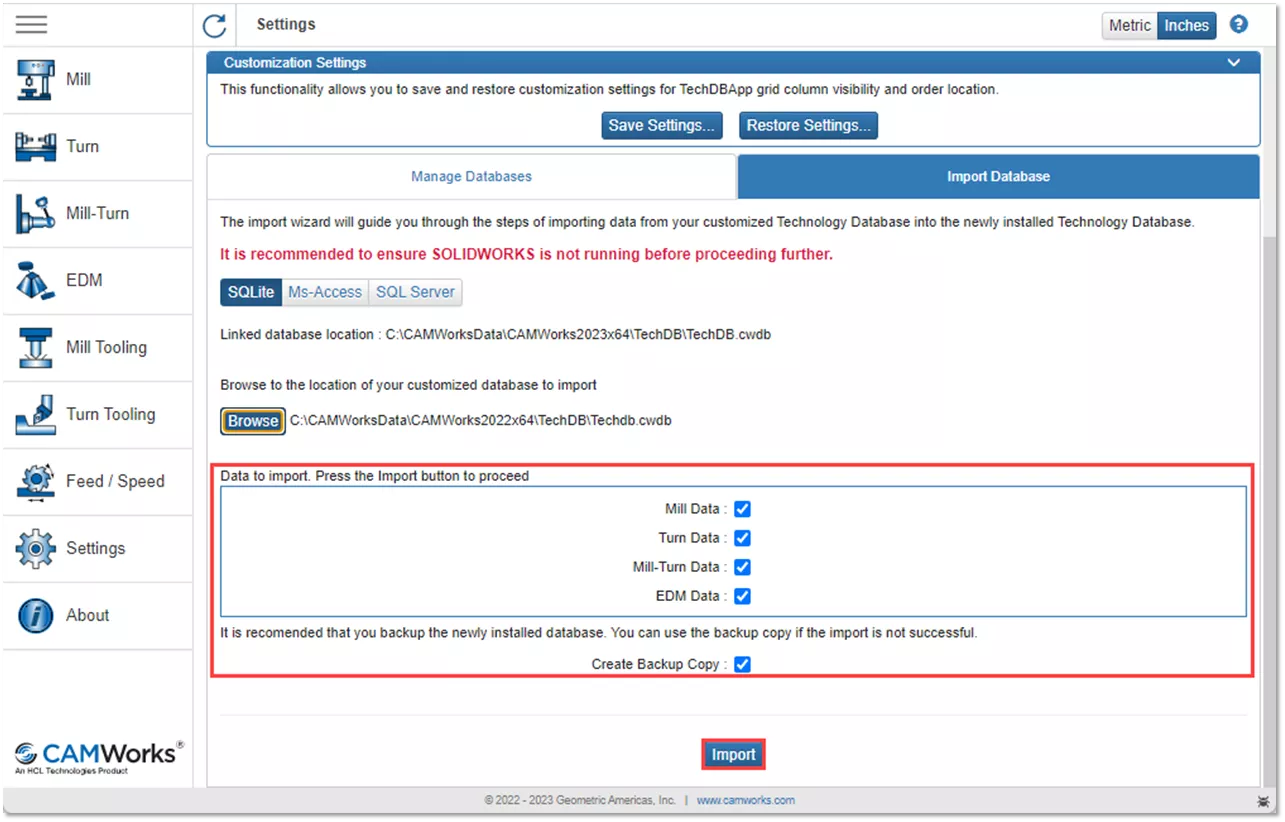This screenshot has height=822, width=1285.
Task: Open the hamburger menu icon
Action: [31, 25]
